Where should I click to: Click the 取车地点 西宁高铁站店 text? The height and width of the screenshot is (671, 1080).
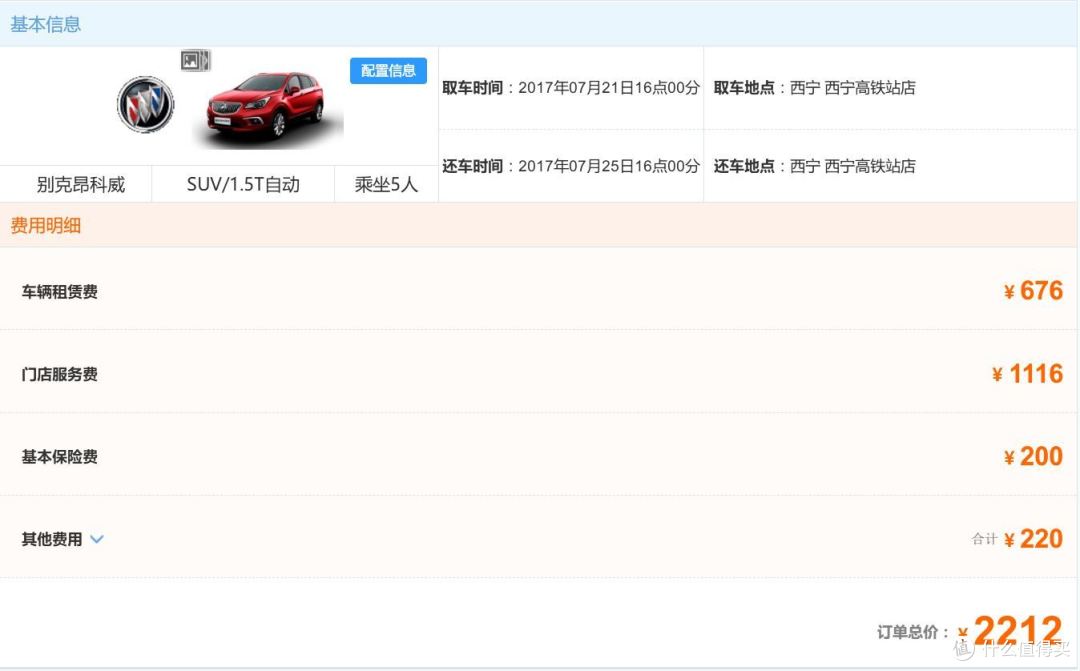[x=852, y=87]
